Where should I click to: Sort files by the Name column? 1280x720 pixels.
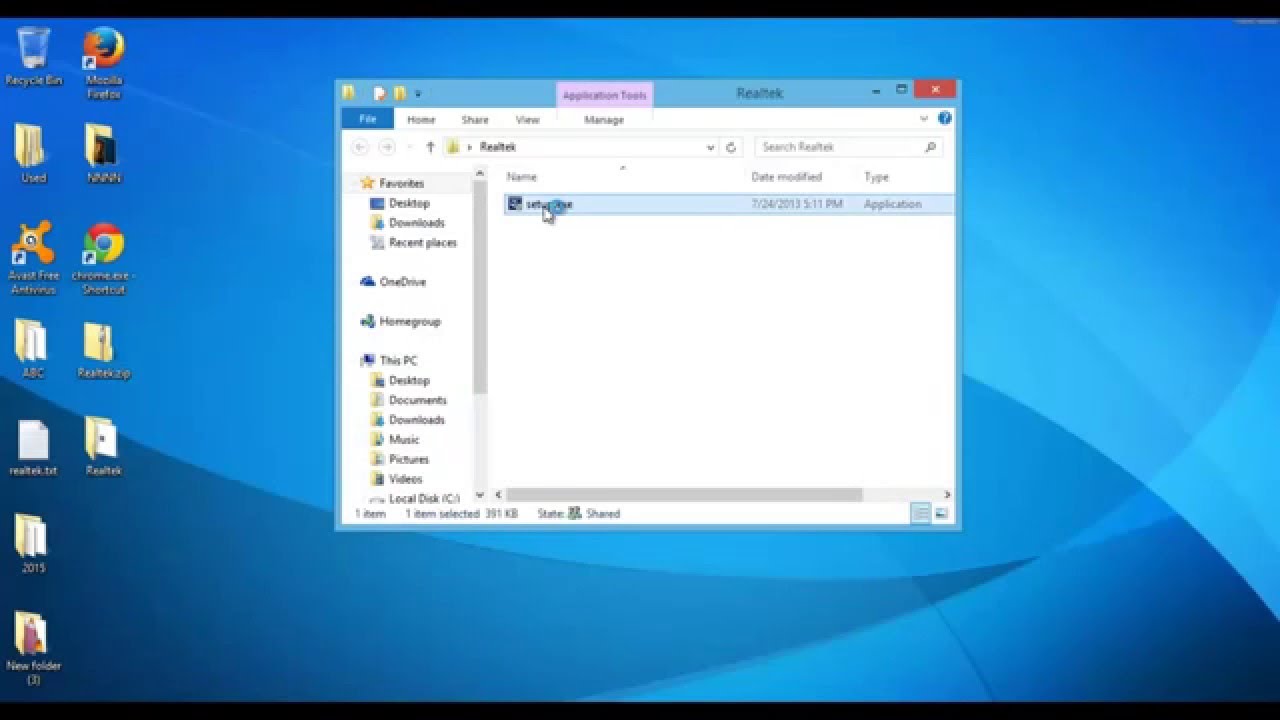click(521, 177)
